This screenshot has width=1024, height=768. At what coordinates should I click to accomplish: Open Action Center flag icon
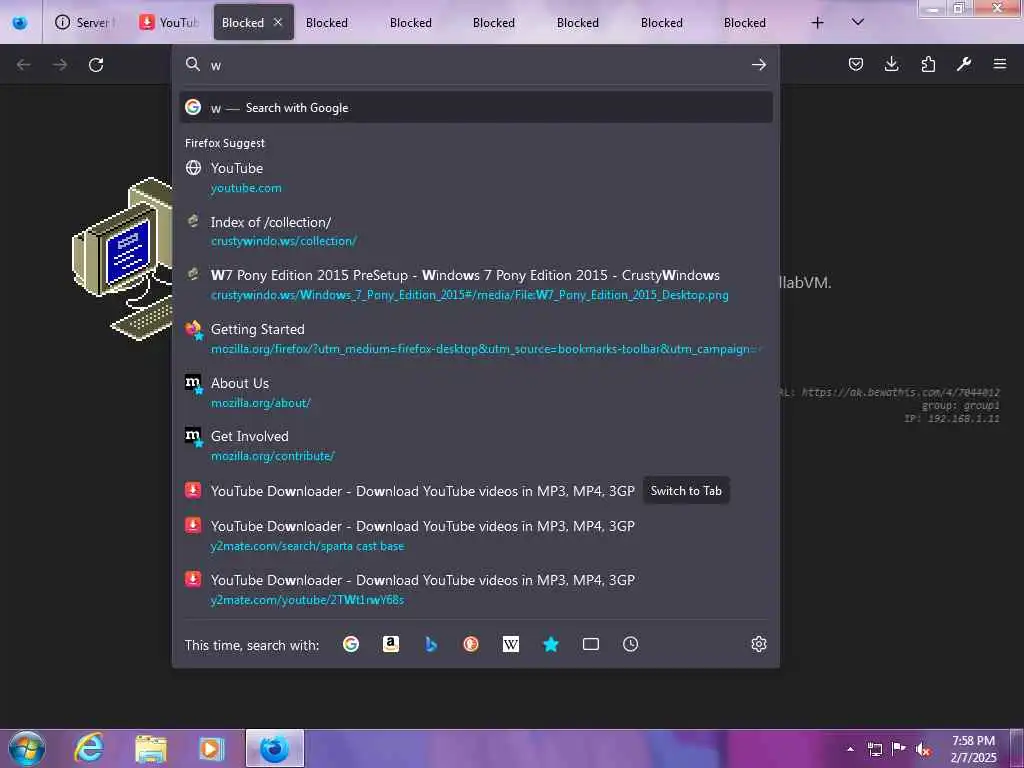coord(899,749)
